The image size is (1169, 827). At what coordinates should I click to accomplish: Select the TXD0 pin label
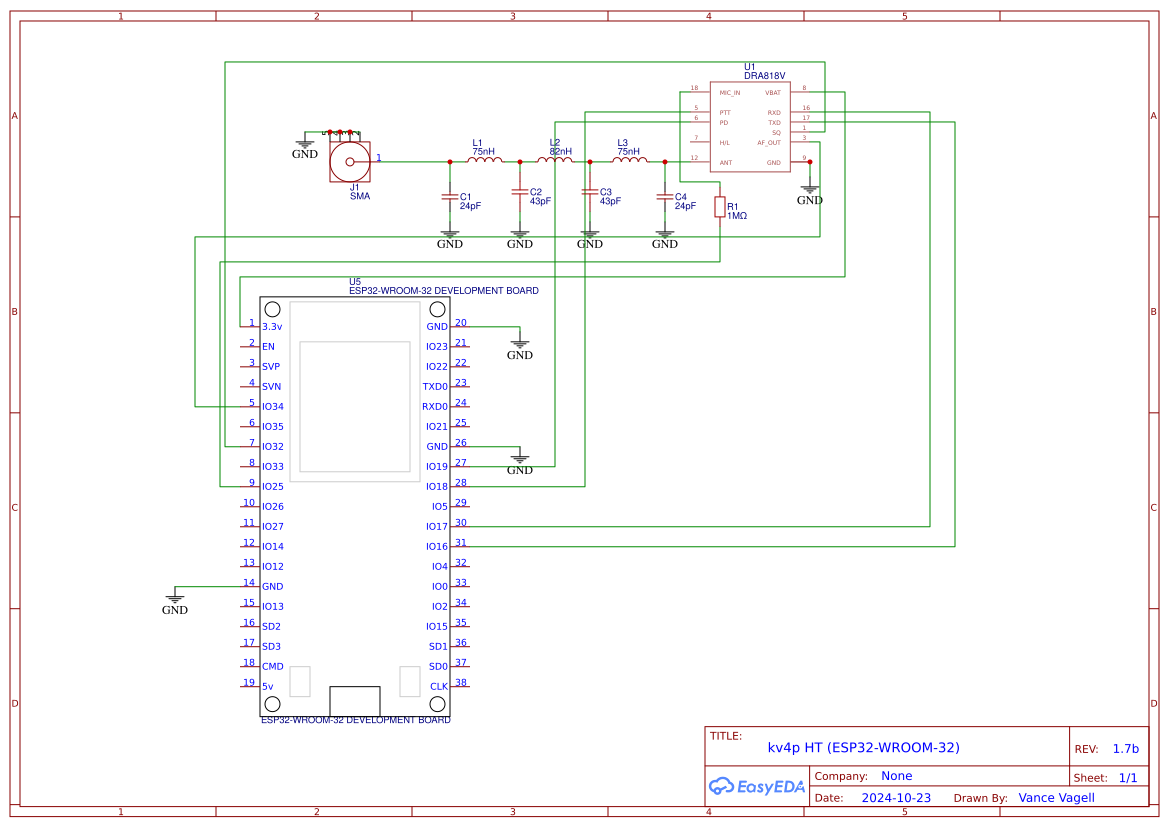(x=435, y=386)
